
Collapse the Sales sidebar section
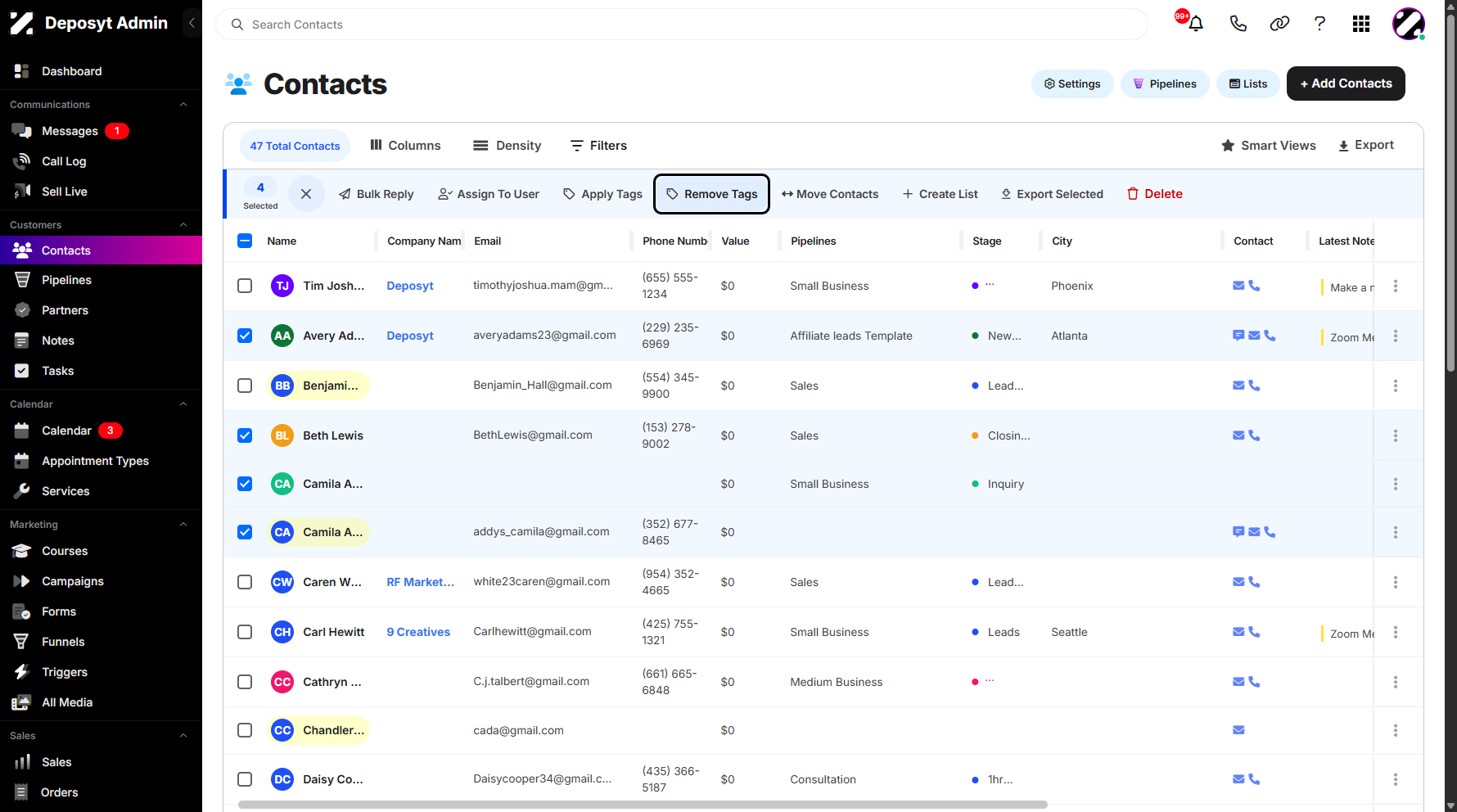coord(183,736)
